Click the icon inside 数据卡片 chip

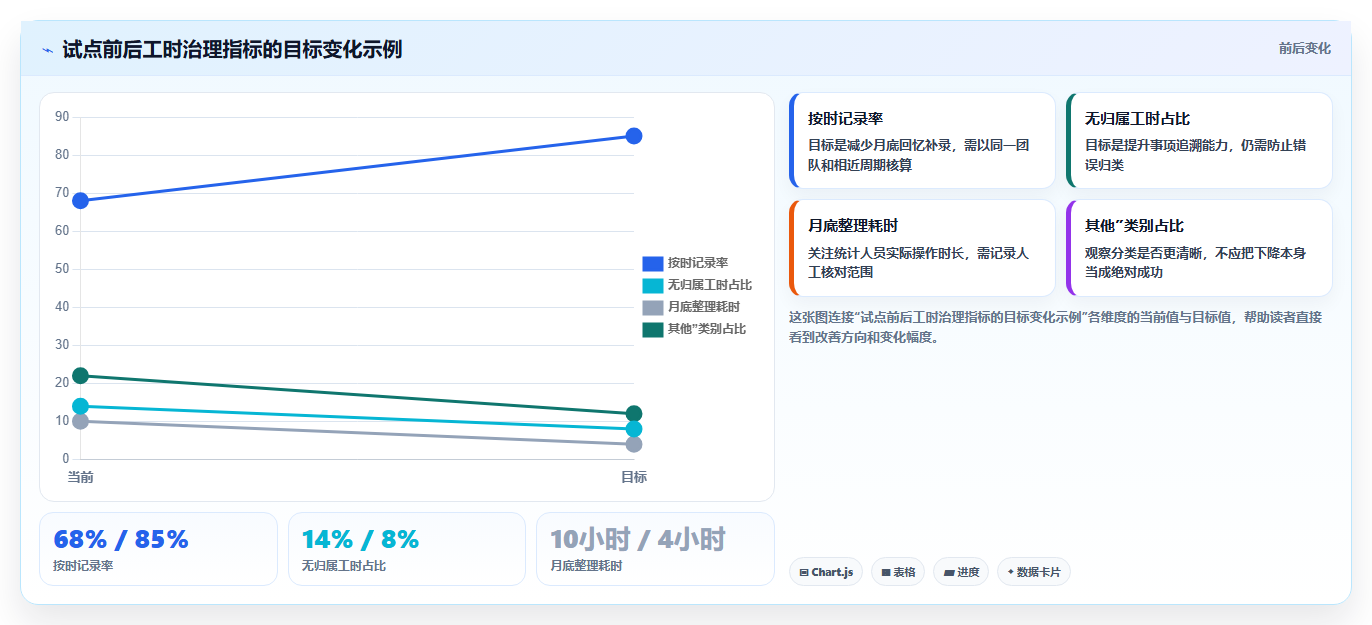[x=1011, y=573]
